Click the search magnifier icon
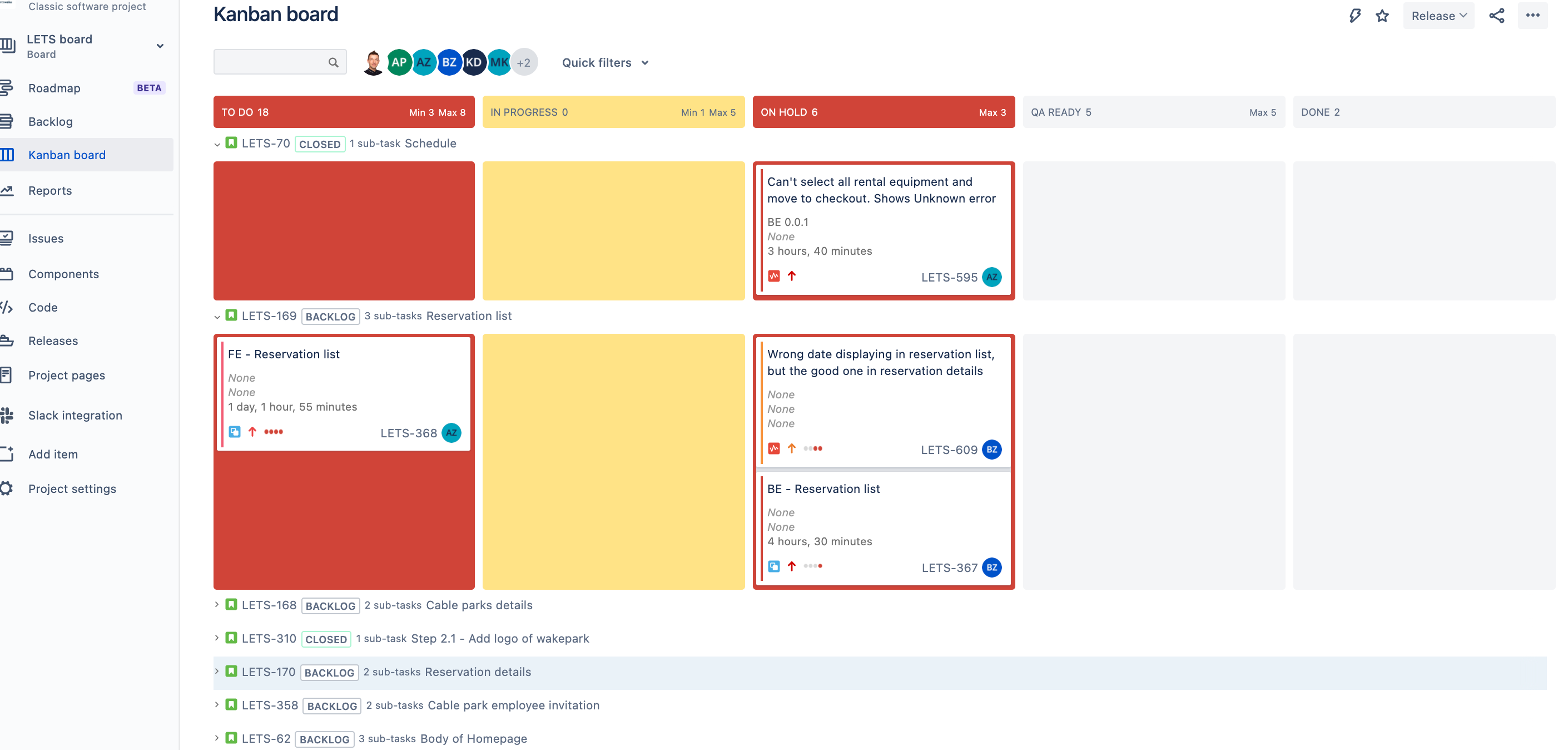The height and width of the screenshot is (750, 1568). click(x=333, y=62)
